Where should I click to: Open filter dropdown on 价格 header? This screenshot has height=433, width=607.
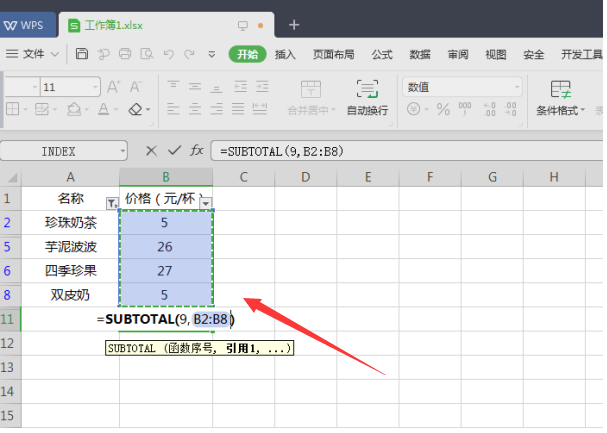[206, 203]
